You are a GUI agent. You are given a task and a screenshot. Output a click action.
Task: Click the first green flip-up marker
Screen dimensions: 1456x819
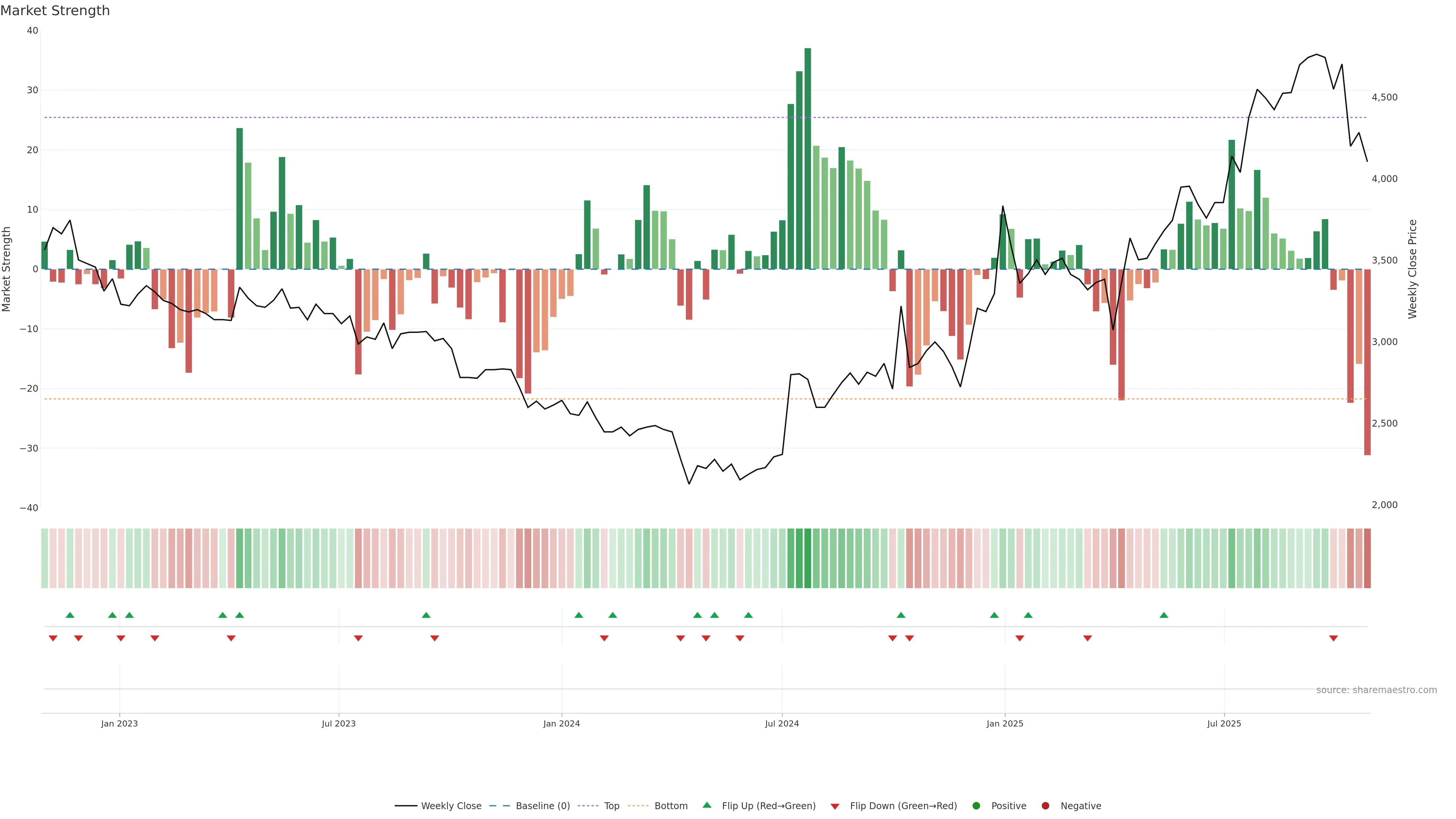(x=70, y=615)
